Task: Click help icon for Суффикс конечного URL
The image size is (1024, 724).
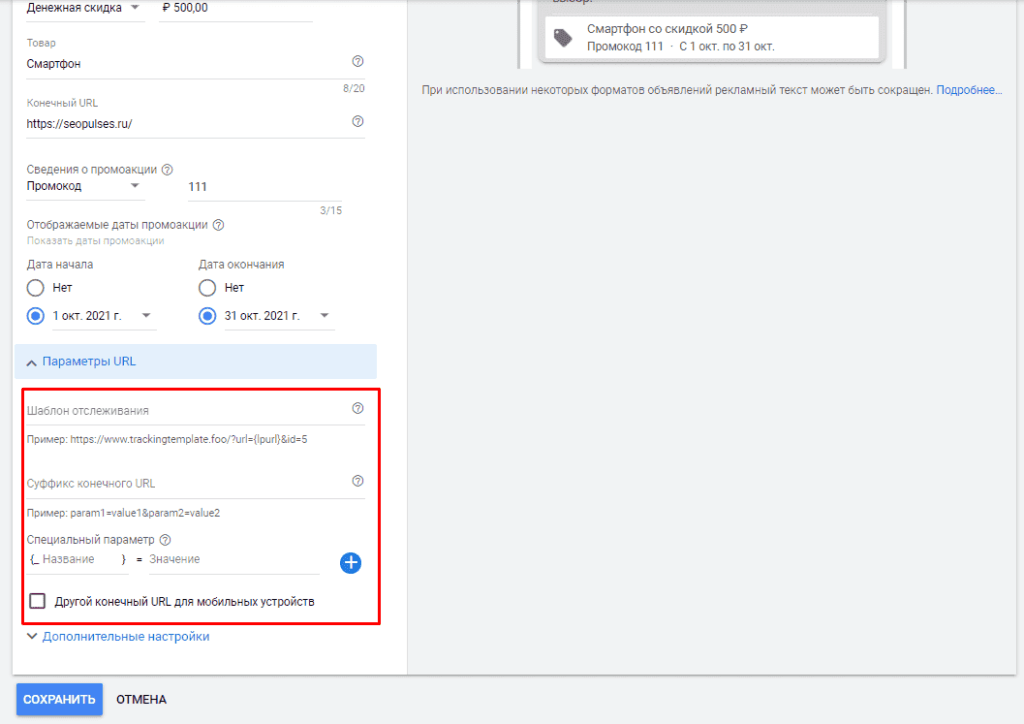Action: [357, 481]
